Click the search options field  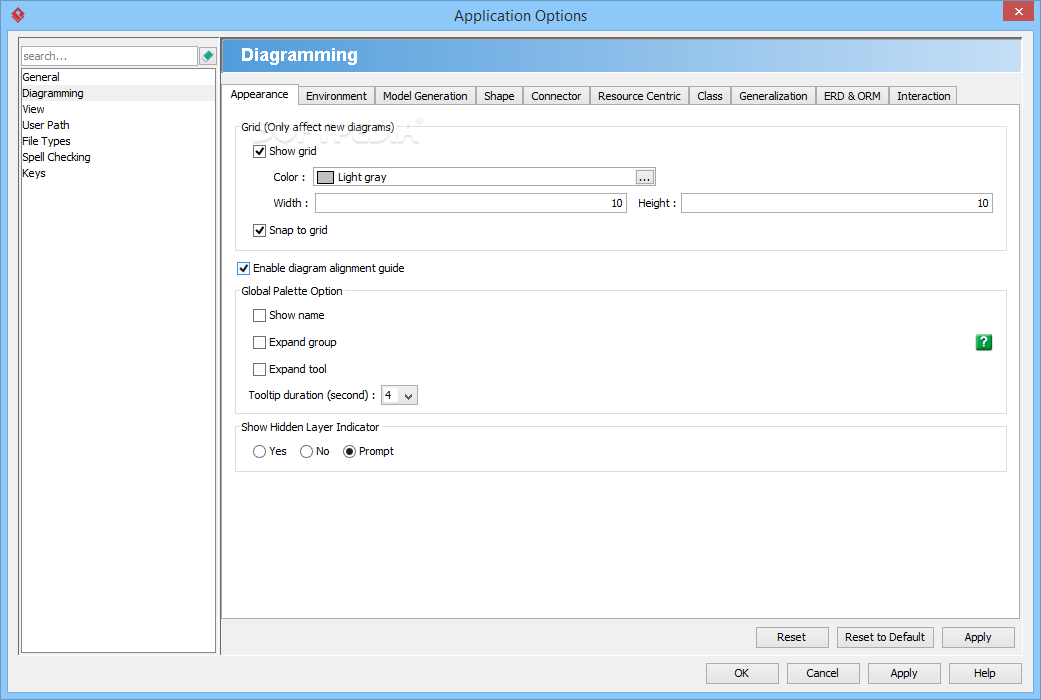[x=110, y=56]
